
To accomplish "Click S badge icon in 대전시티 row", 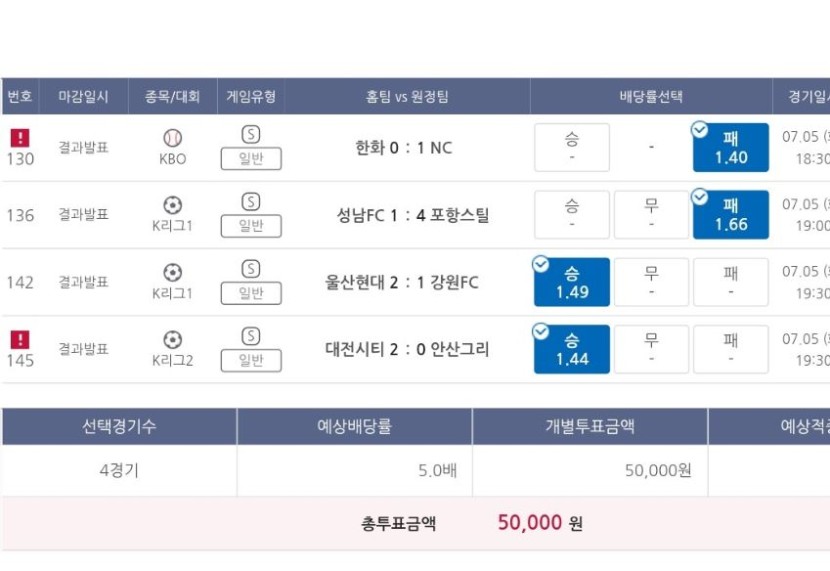I will point(251,336).
